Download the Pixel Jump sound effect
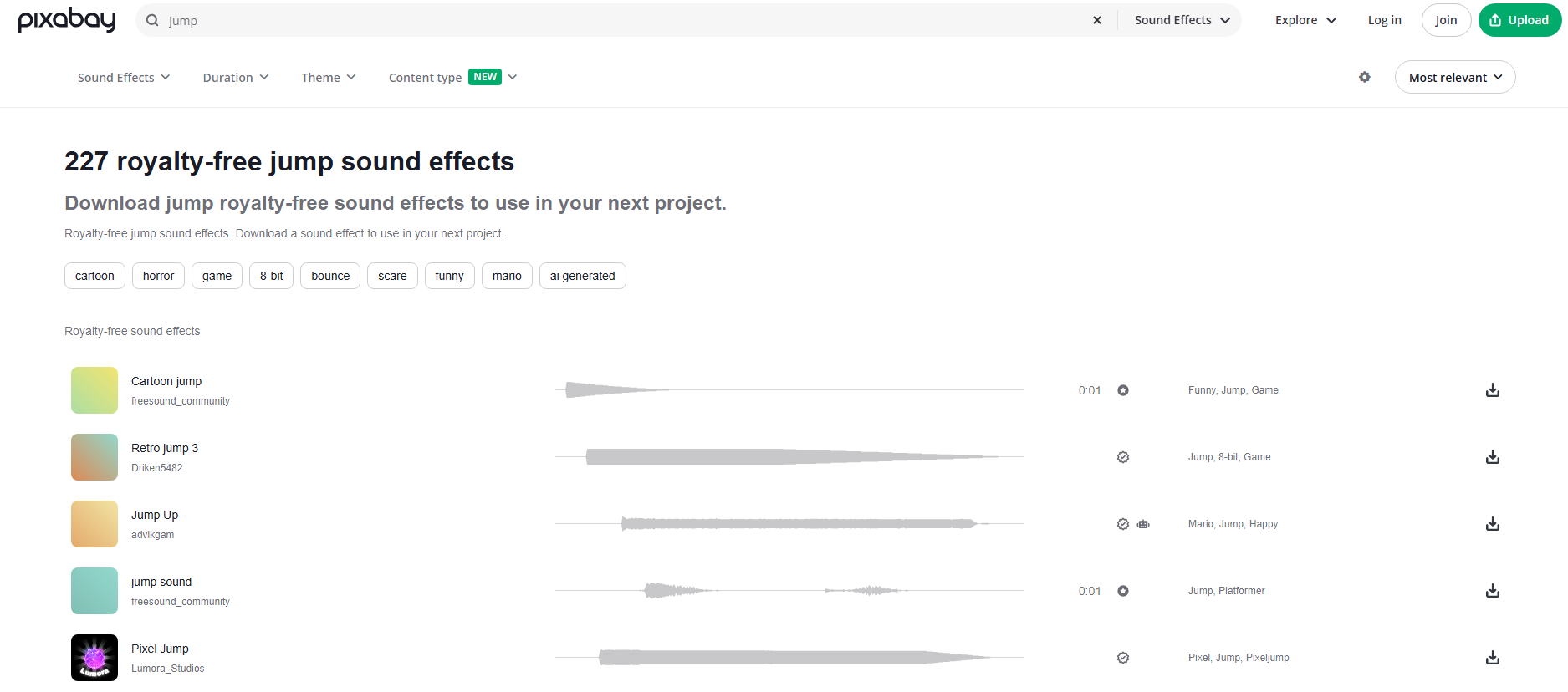Viewport: 1568px width, 692px height. pos(1492,658)
